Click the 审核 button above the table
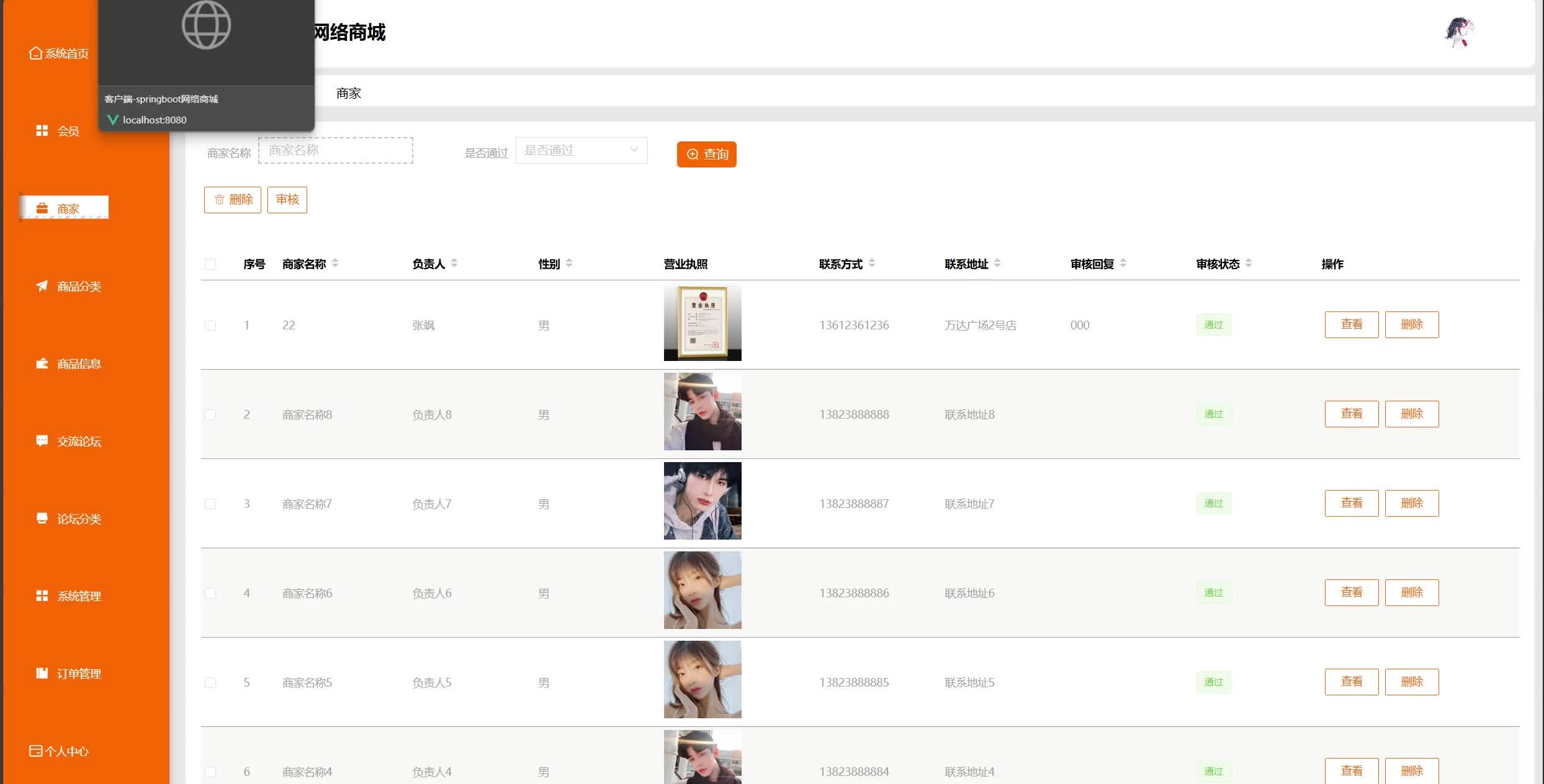1544x784 pixels. 287,200
